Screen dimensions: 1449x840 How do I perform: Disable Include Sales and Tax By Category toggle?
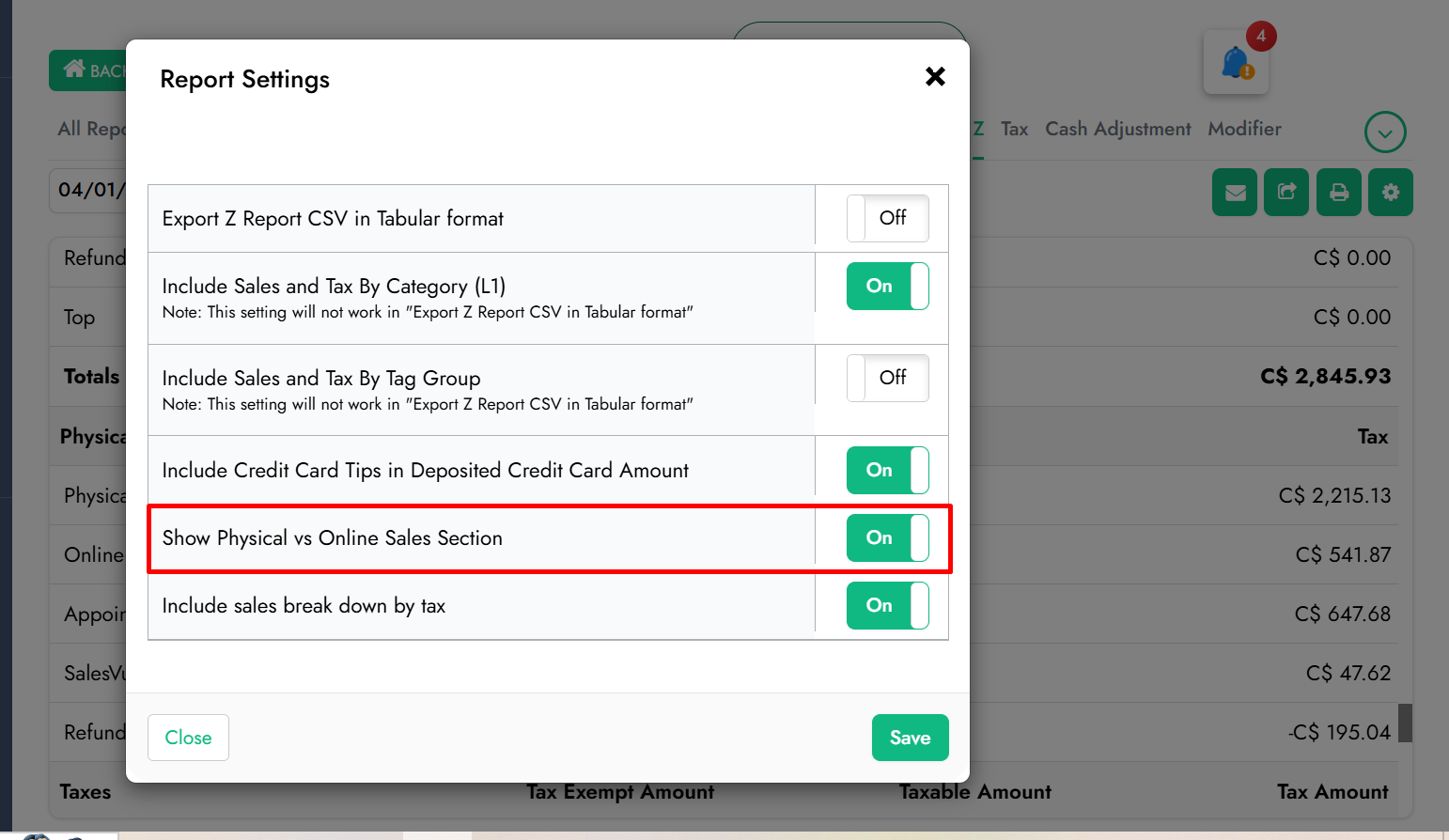click(x=887, y=286)
